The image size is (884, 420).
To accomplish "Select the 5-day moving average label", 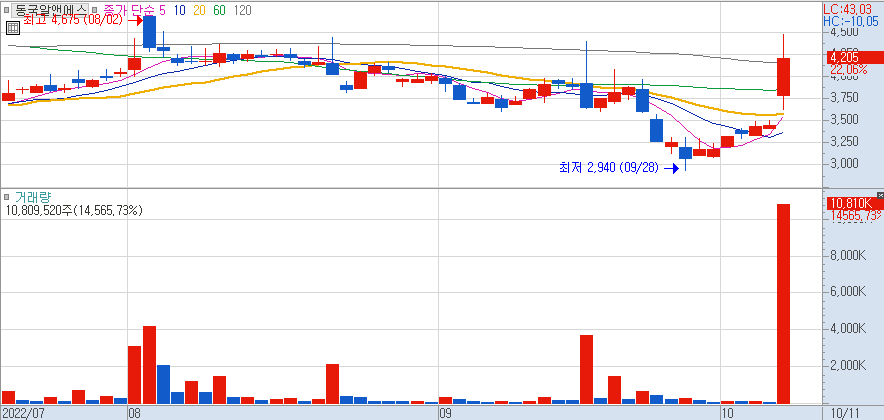I will click(163, 10).
